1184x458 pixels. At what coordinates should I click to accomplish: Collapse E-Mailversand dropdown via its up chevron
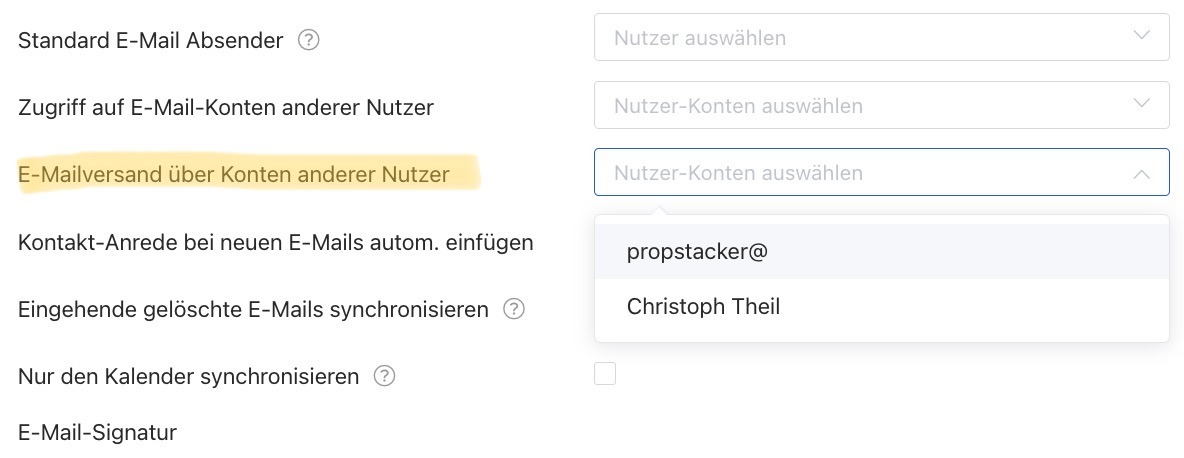point(1141,174)
